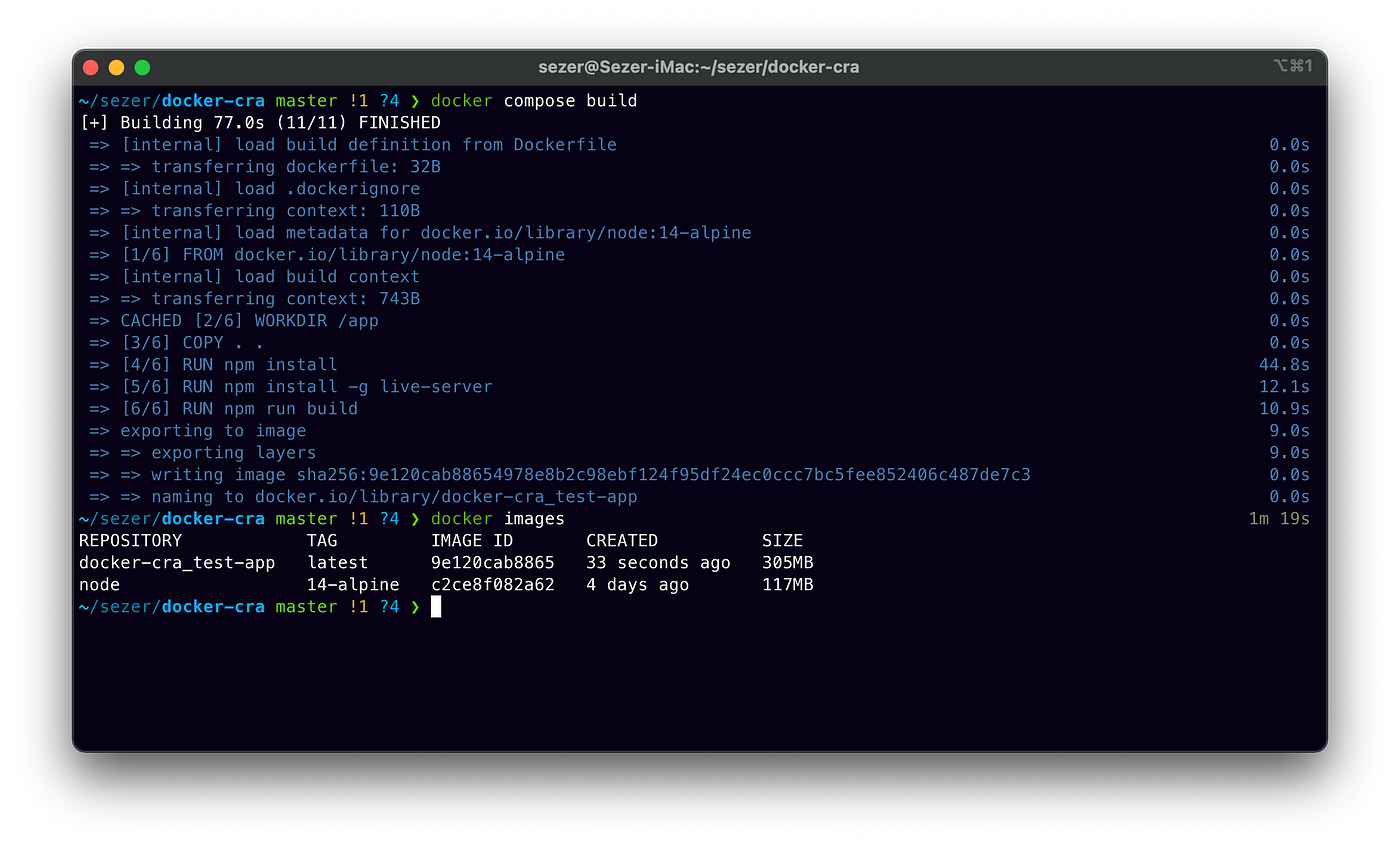This screenshot has height=848, width=1400.
Task: Select 'transferring context: 743B' line
Action: [x=255, y=299]
